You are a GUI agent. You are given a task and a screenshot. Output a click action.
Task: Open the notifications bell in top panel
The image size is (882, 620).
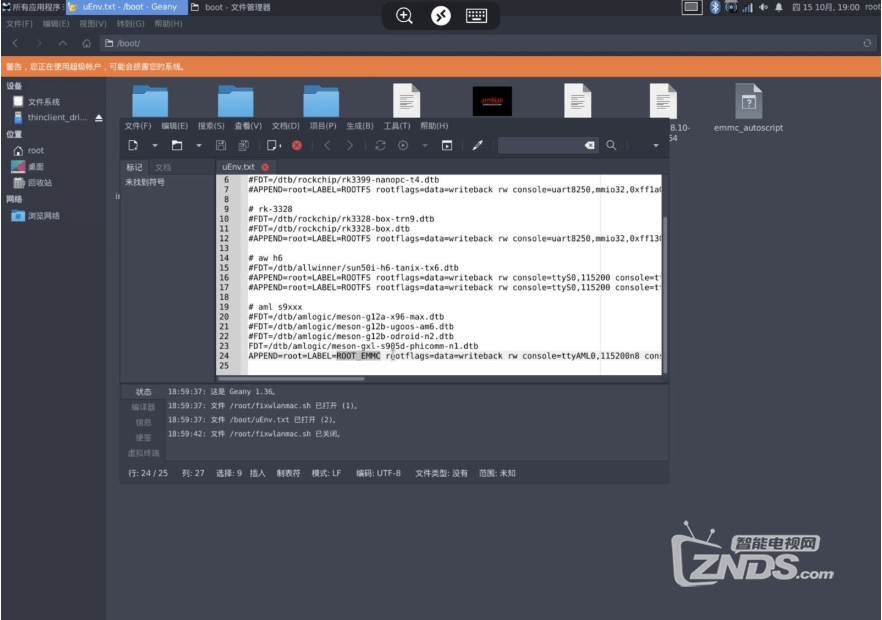[x=779, y=7]
